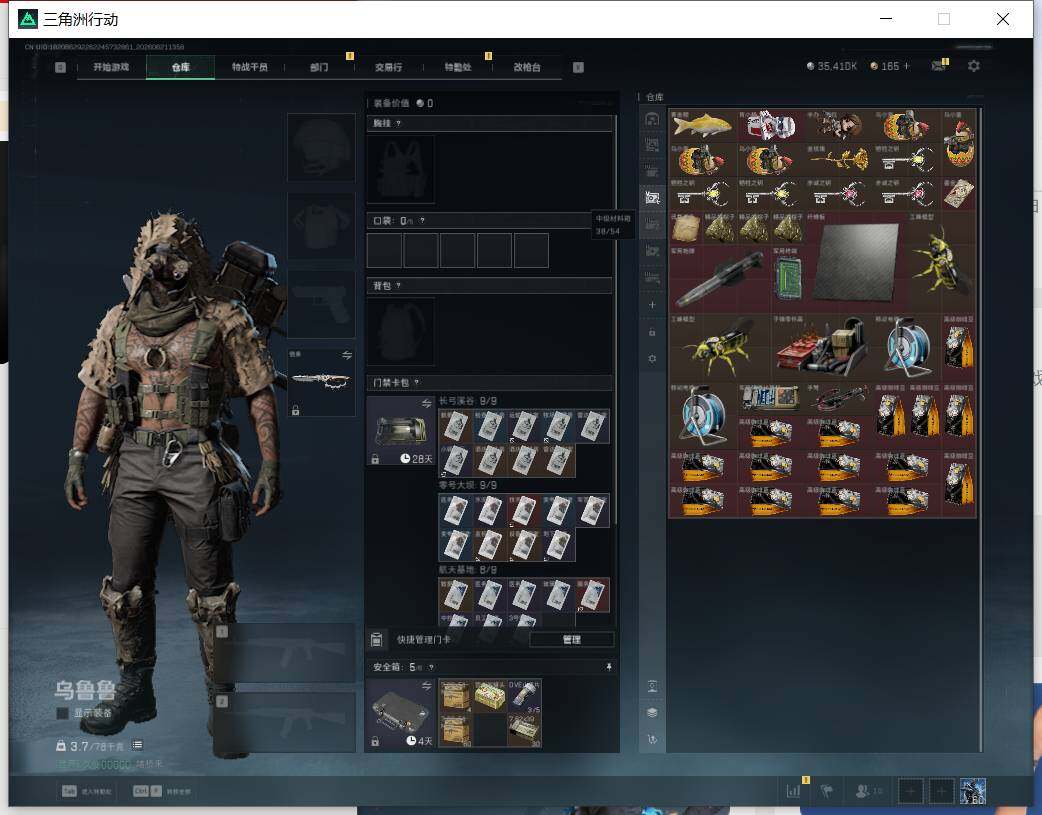Toggle the 显示装备 checkbox
The width and height of the screenshot is (1042, 815).
coord(62,713)
